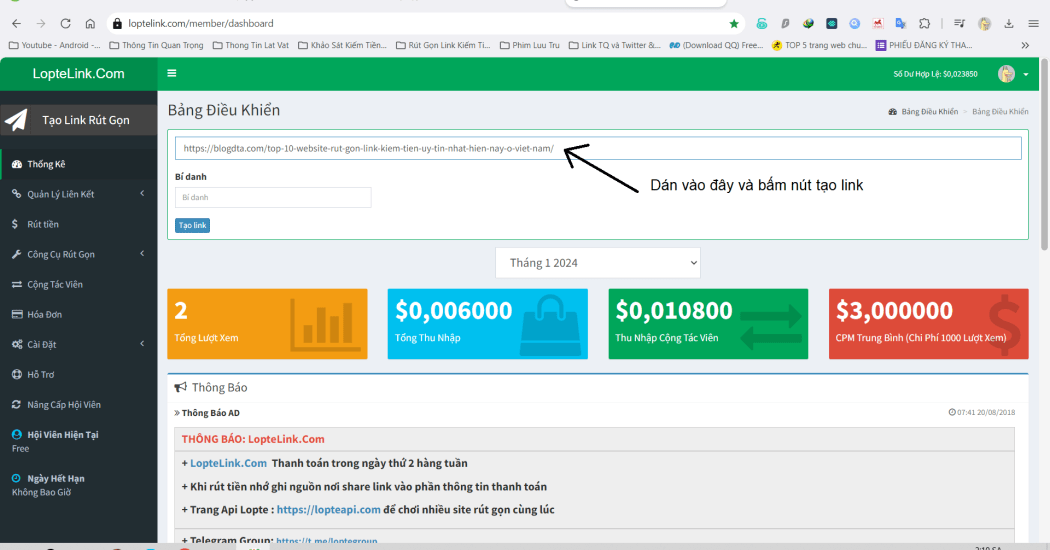Click the Hội Viên Hiện Tại user icon
Screen dimensions: 1050x550
pos(17,435)
